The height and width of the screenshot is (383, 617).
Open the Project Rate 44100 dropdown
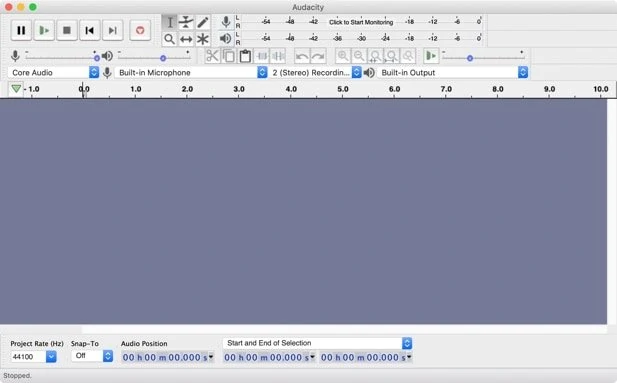pyautogui.click(x=51, y=357)
